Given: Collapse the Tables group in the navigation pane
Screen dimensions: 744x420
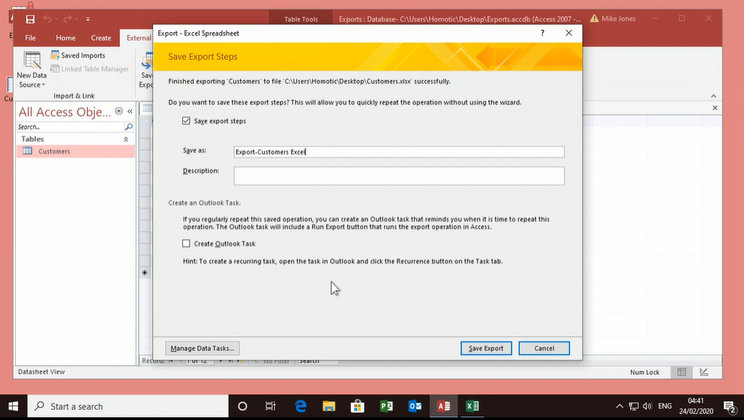Looking at the screenshot, I should pyautogui.click(x=126, y=139).
